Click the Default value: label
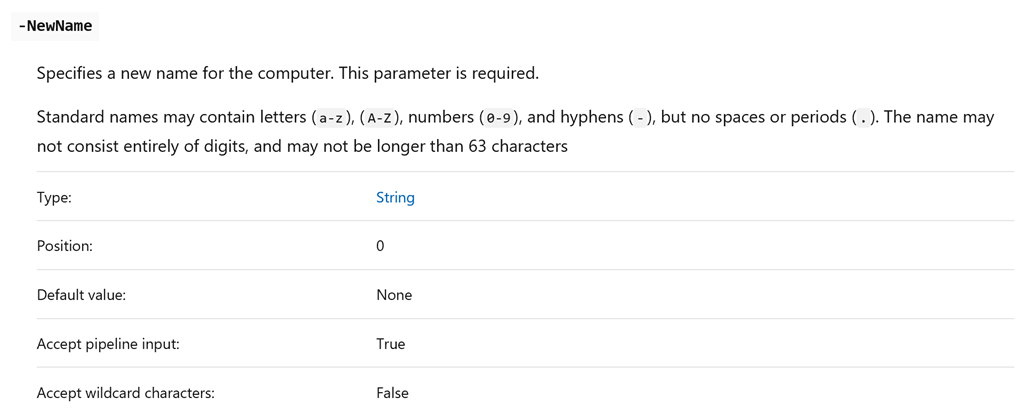The image size is (1024, 414). point(81,295)
